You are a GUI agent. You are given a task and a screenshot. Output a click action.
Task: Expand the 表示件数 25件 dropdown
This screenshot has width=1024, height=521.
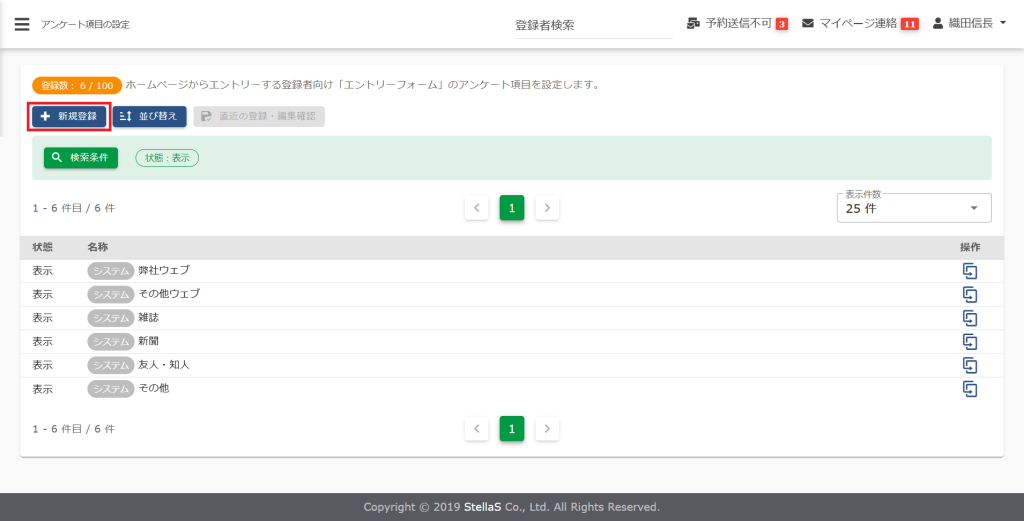913,208
